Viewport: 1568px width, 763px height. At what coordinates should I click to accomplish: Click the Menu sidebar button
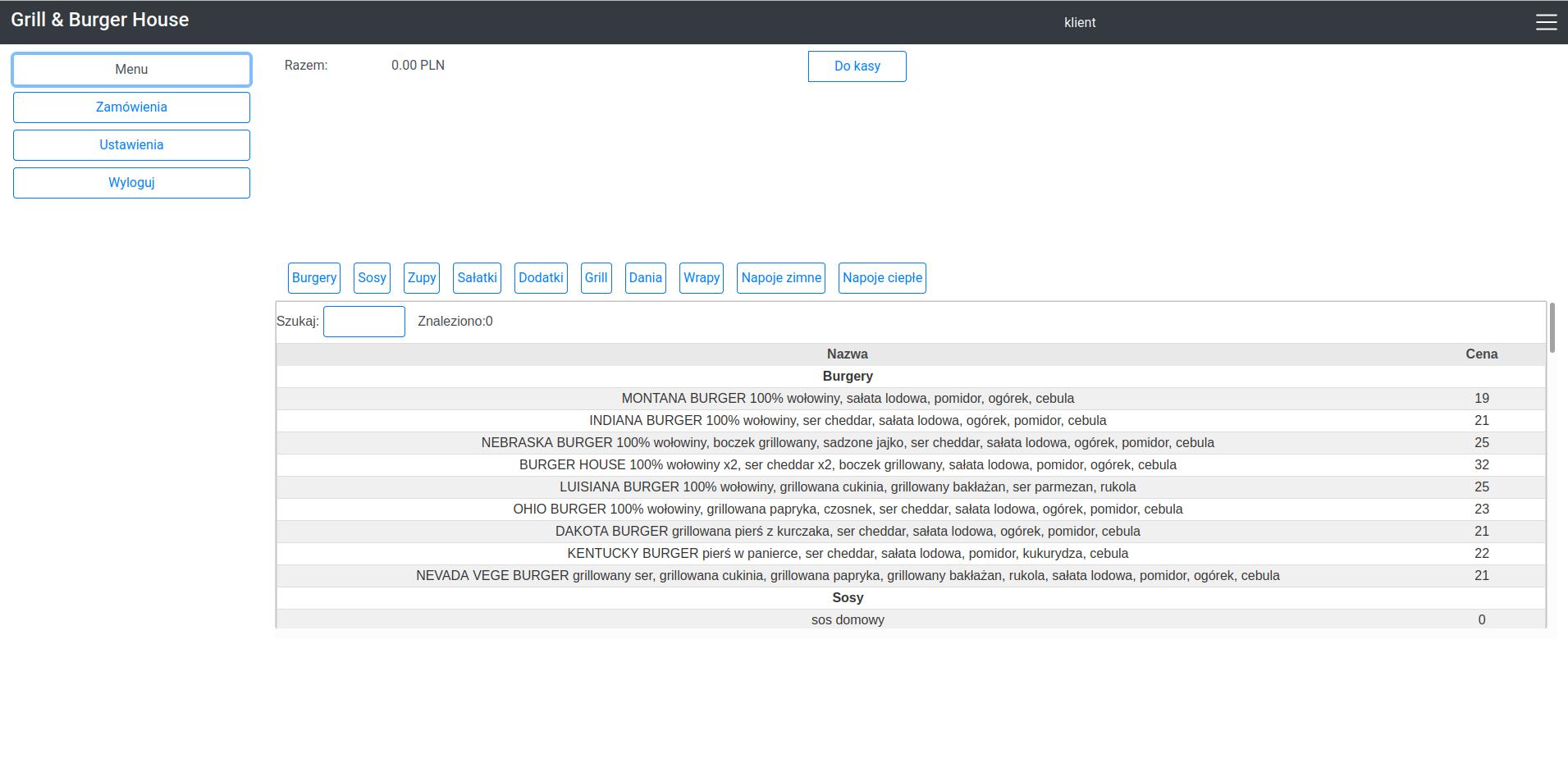pyautogui.click(x=131, y=70)
